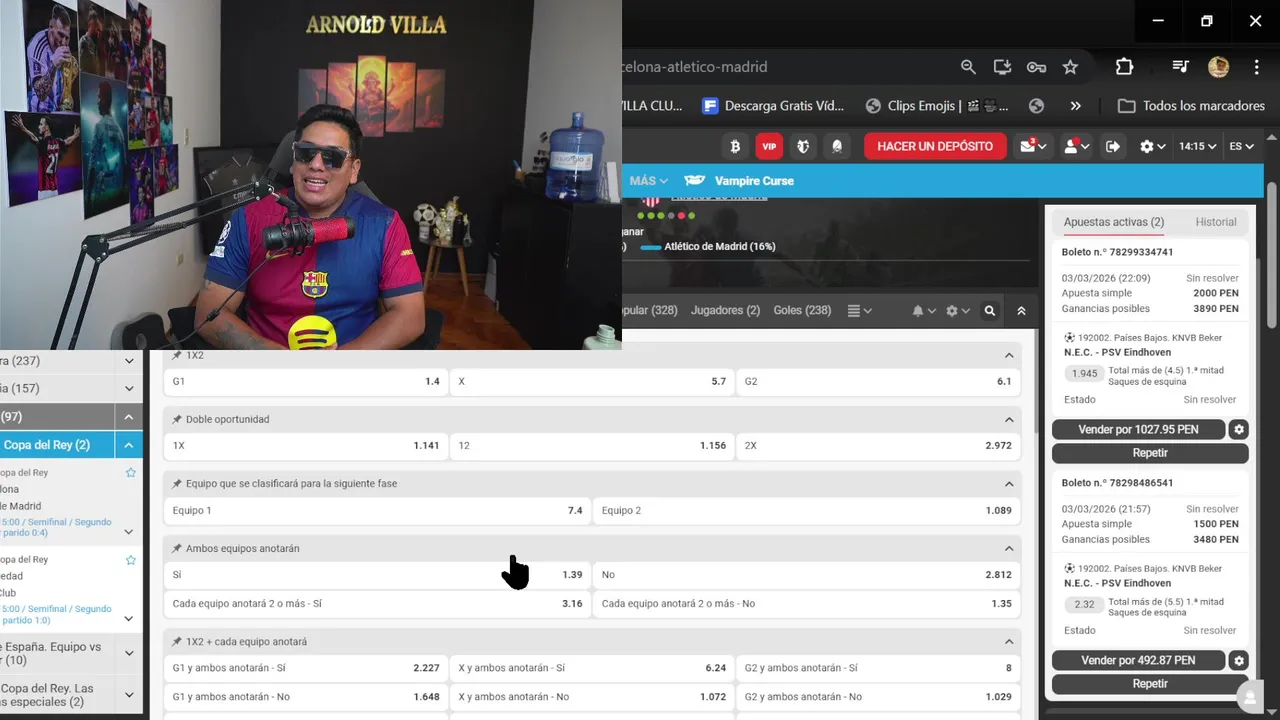Click Repetir under ticket 78299334741
The width and height of the screenshot is (1280, 720).
(1150, 453)
